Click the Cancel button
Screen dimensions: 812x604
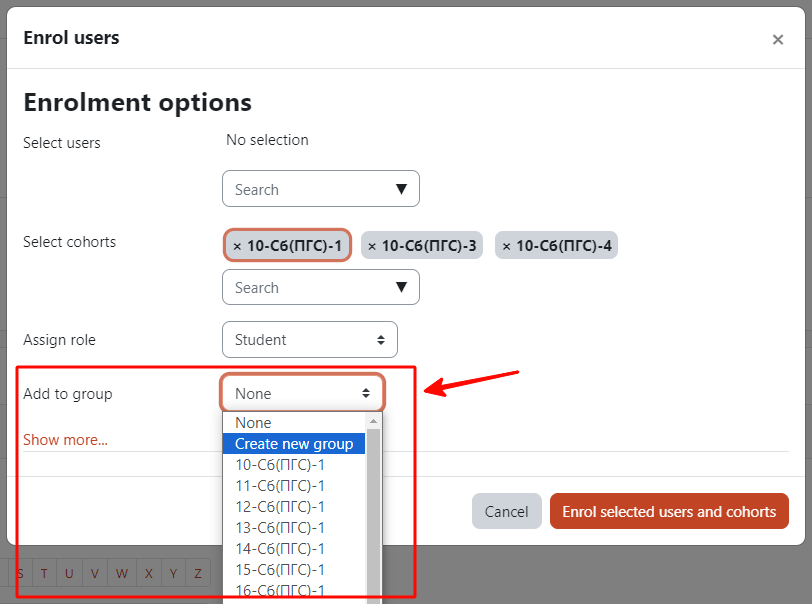point(506,512)
